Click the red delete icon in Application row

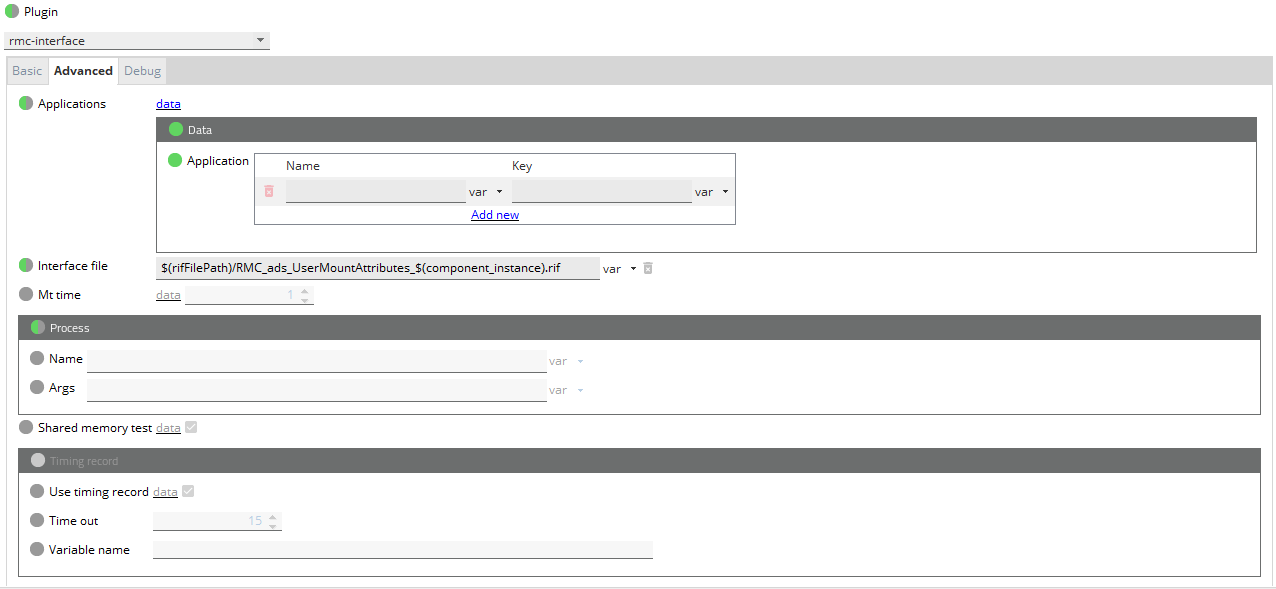coord(269,191)
